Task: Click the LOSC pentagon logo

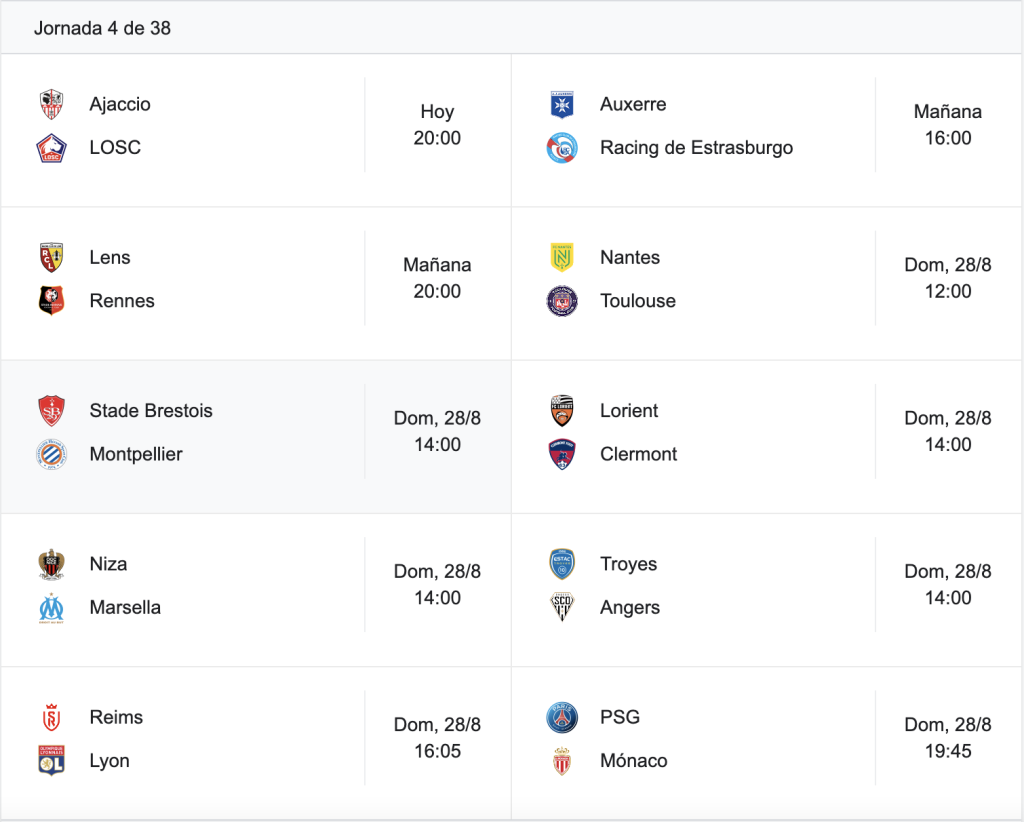Action: click(51, 148)
